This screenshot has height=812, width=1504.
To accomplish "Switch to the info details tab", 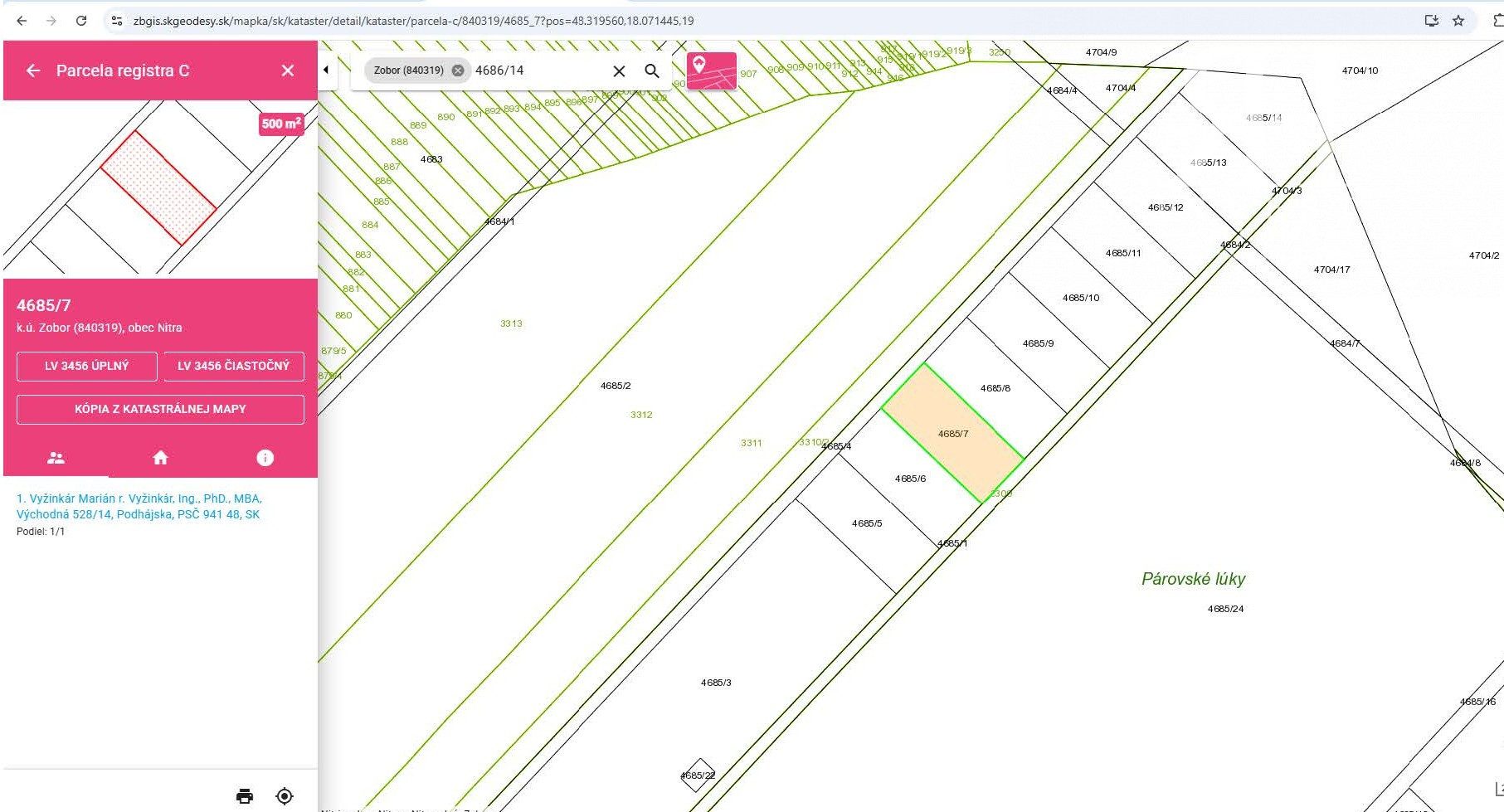I will click(265, 458).
